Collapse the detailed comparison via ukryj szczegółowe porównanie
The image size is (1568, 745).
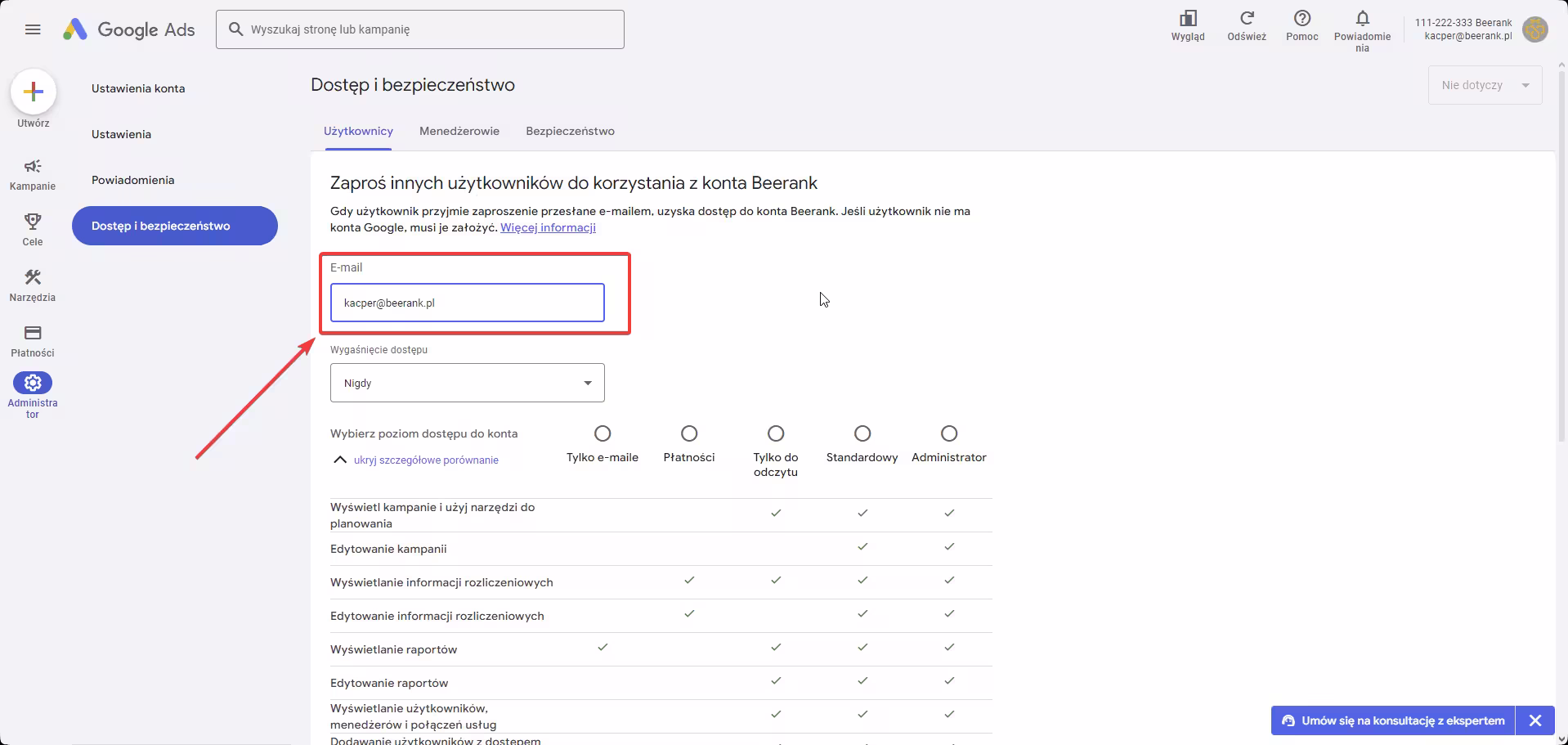[x=425, y=460]
